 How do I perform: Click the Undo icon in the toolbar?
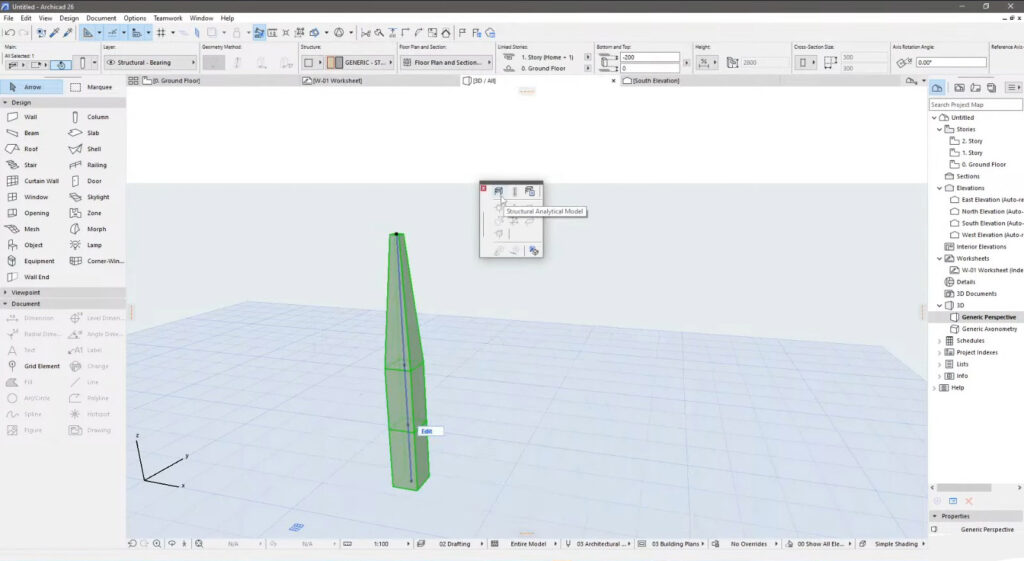[x=9, y=33]
